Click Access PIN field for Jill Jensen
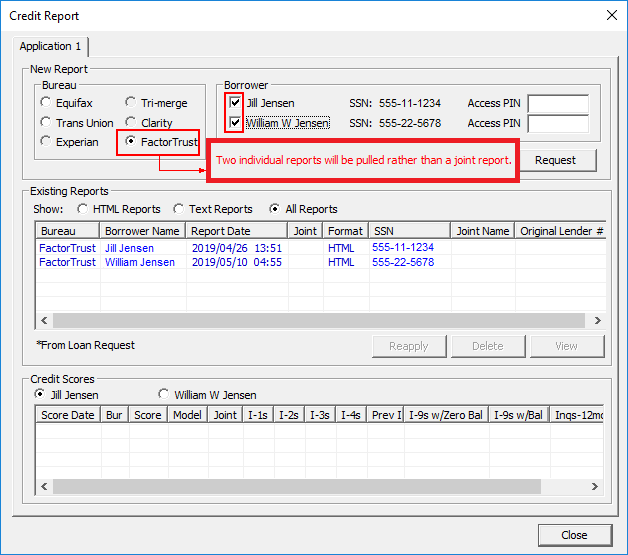The width and height of the screenshot is (628, 555). 557,104
